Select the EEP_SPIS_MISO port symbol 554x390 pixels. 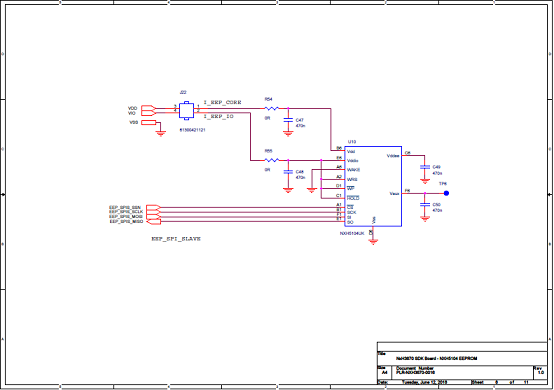click(x=153, y=221)
